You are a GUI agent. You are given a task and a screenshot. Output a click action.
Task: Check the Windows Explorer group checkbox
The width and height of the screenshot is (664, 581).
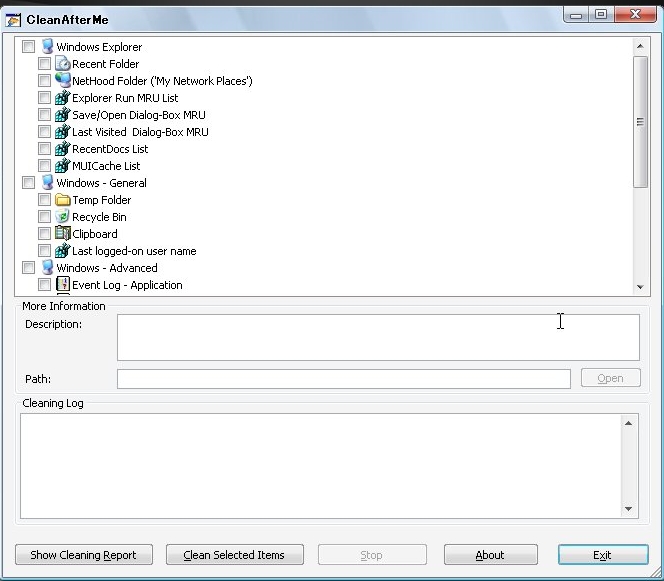28,47
